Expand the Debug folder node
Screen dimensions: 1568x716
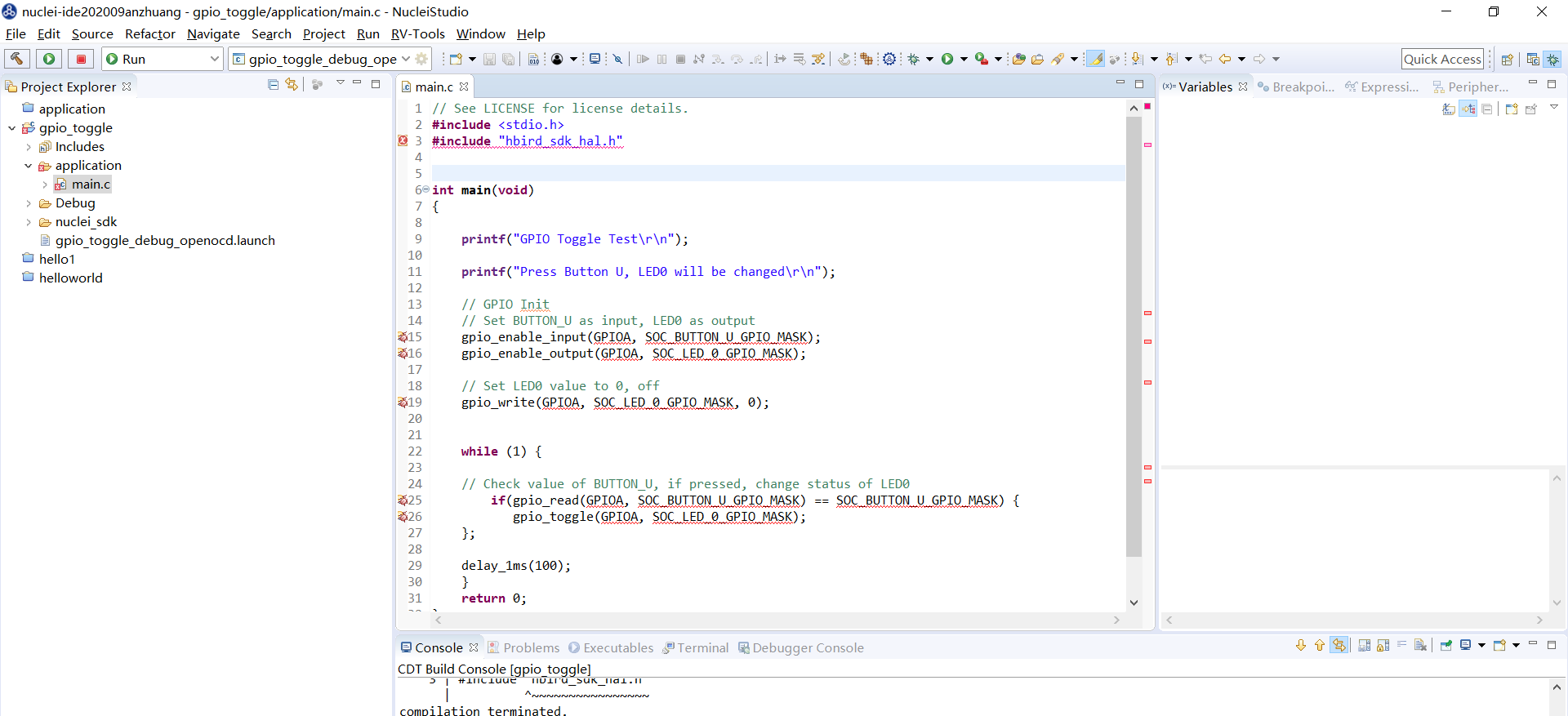[x=29, y=203]
